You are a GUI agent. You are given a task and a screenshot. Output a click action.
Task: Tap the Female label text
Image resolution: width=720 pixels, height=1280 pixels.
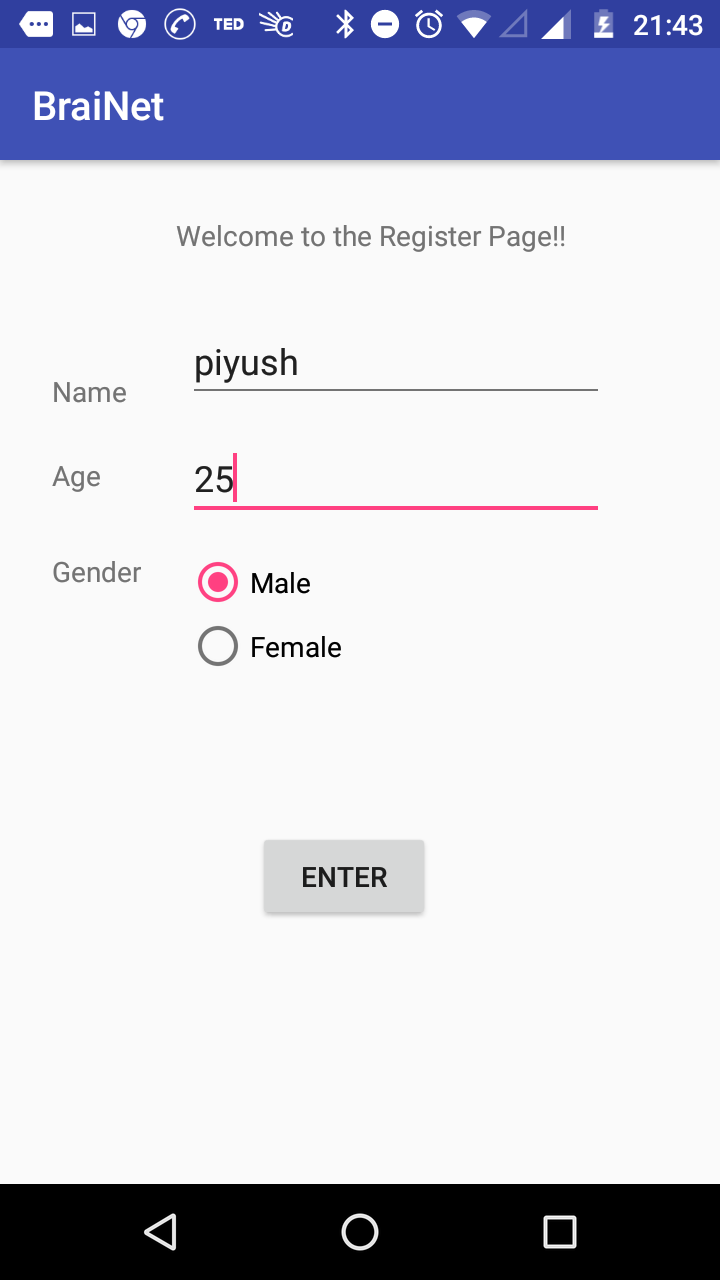(x=296, y=647)
